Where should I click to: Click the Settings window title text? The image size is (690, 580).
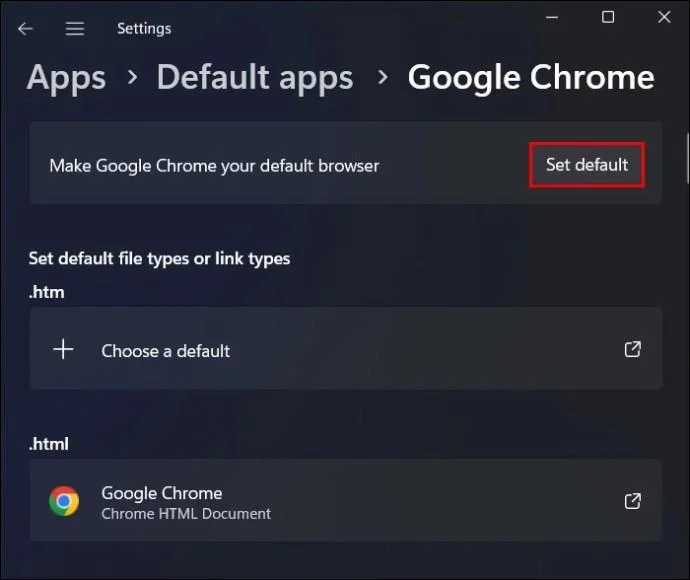click(x=144, y=29)
